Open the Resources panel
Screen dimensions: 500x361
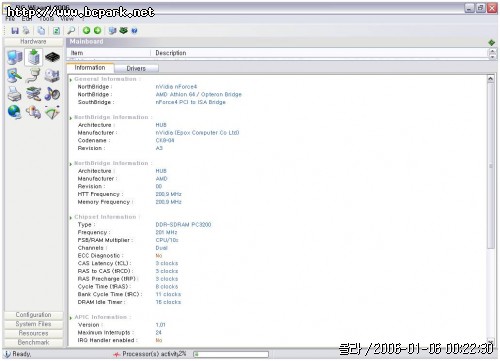click(33, 333)
